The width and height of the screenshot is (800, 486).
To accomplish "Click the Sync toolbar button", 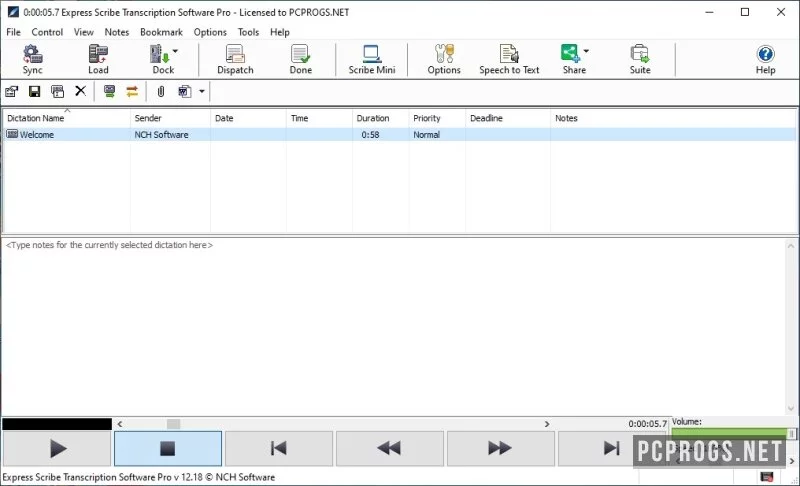I will pyautogui.click(x=32, y=59).
